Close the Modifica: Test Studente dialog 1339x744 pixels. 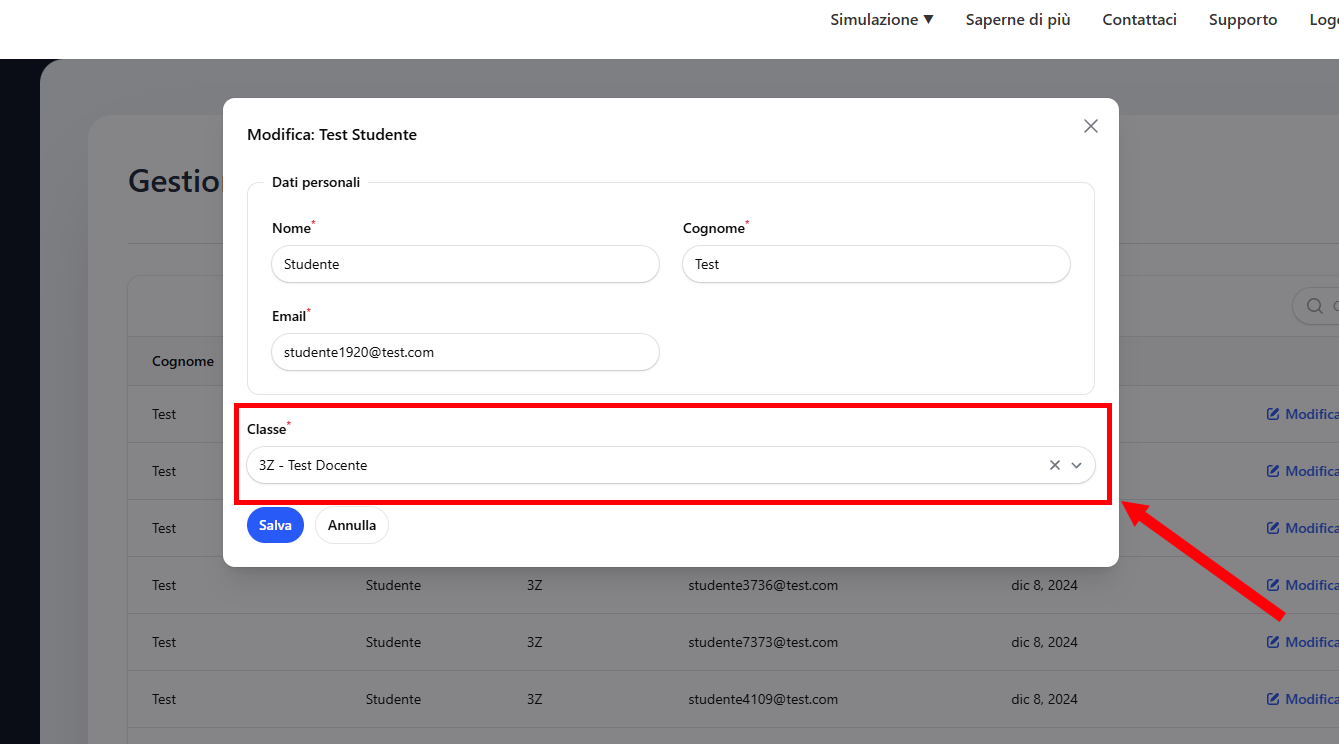click(x=1090, y=126)
